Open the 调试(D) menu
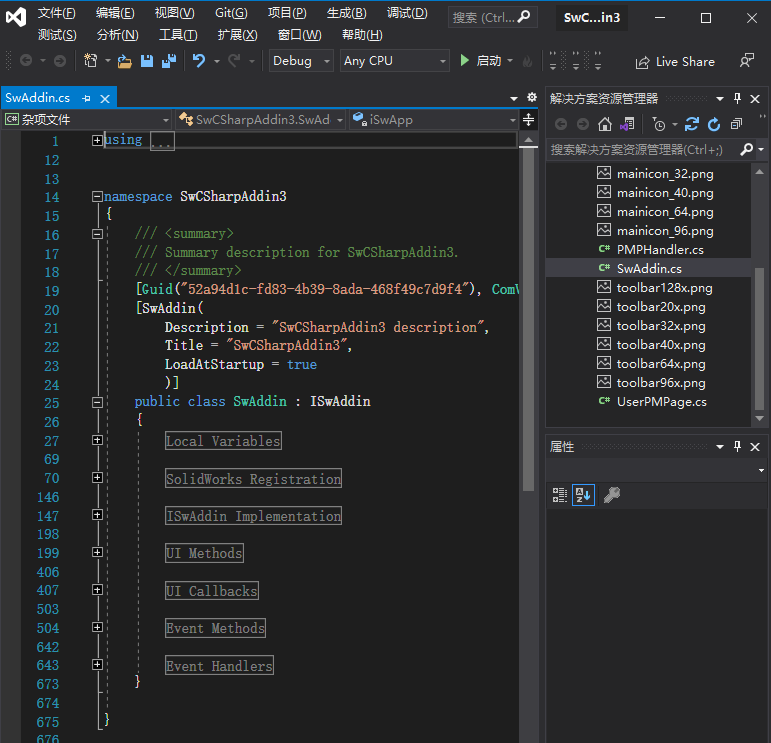This screenshot has height=743, width=771. tap(407, 13)
